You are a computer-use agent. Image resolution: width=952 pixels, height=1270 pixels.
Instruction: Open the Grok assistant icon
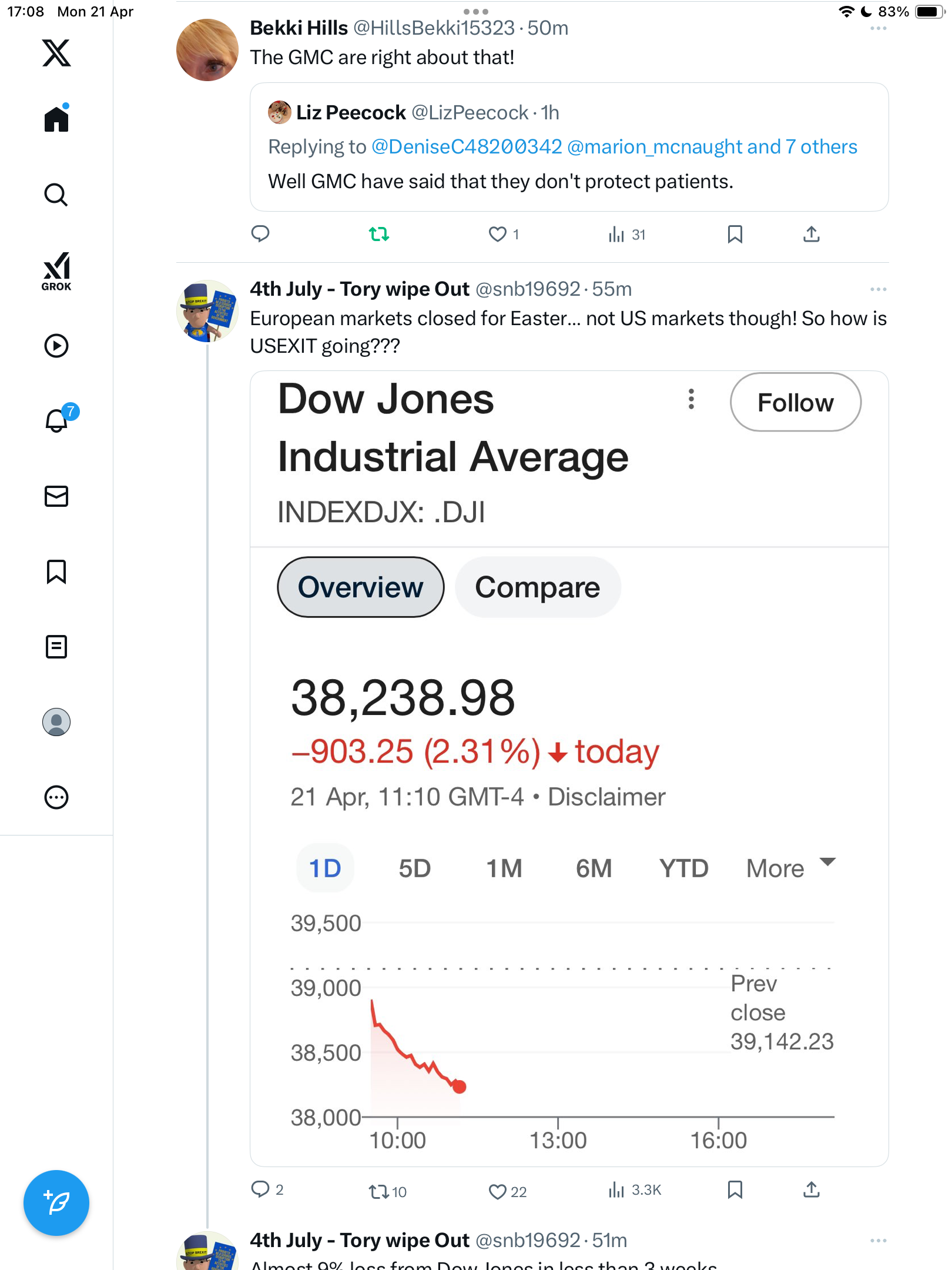[x=56, y=271]
